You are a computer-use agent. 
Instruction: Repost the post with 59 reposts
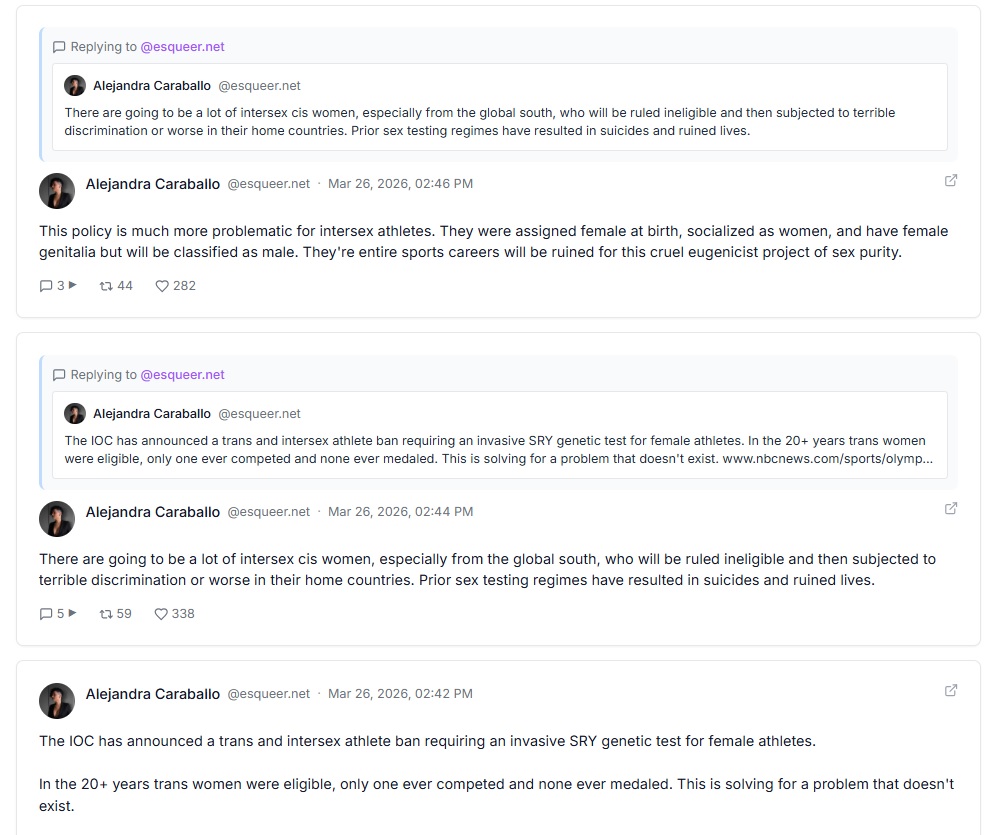(x=106, y=614)
